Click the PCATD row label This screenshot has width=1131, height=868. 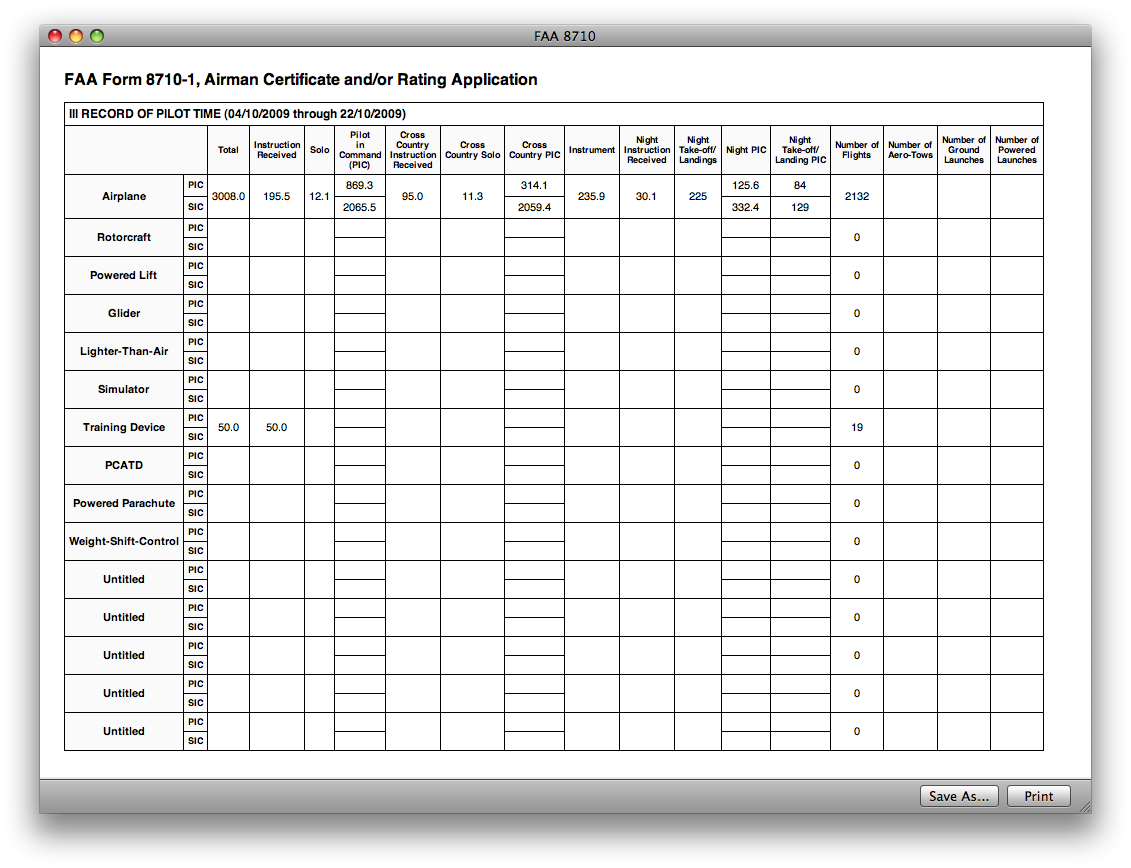click(x=124, y=465)
